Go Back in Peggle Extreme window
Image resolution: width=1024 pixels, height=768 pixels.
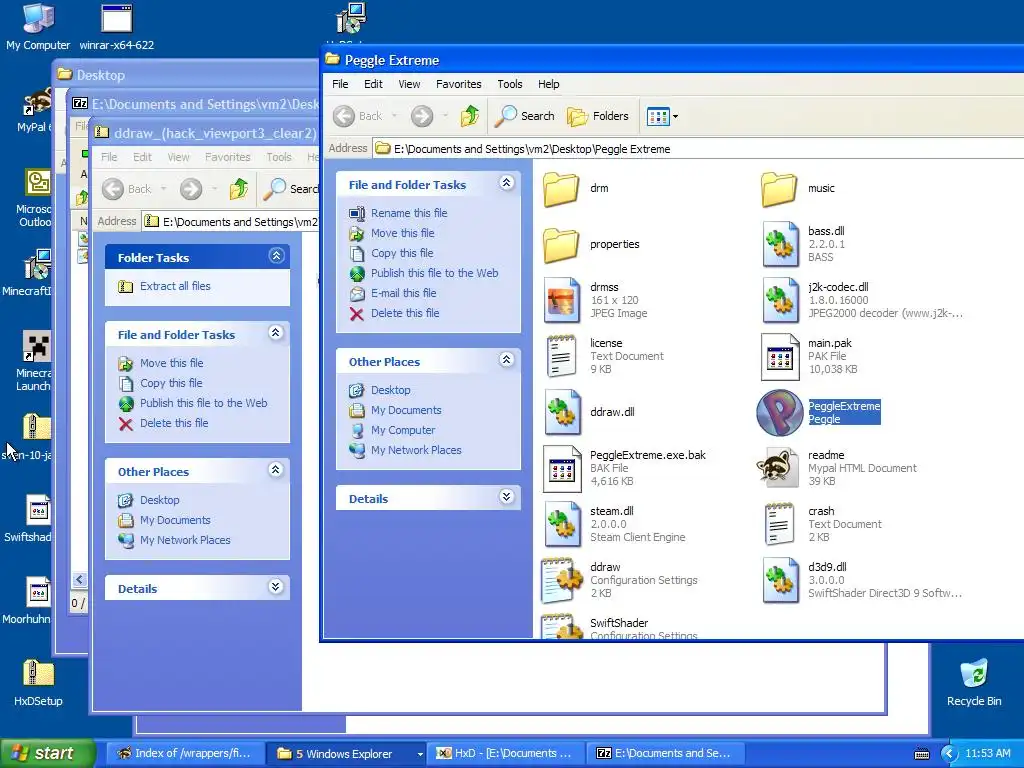point(359,116)
